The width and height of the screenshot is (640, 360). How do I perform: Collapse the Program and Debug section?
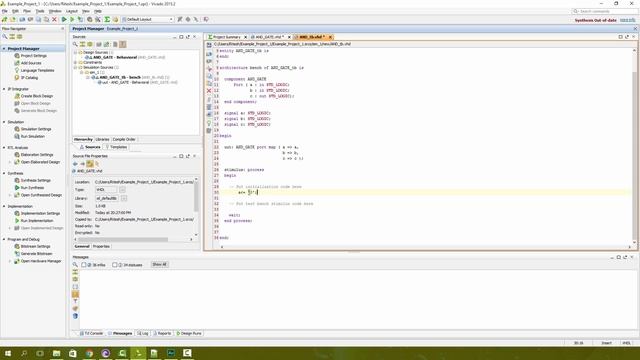4,240
